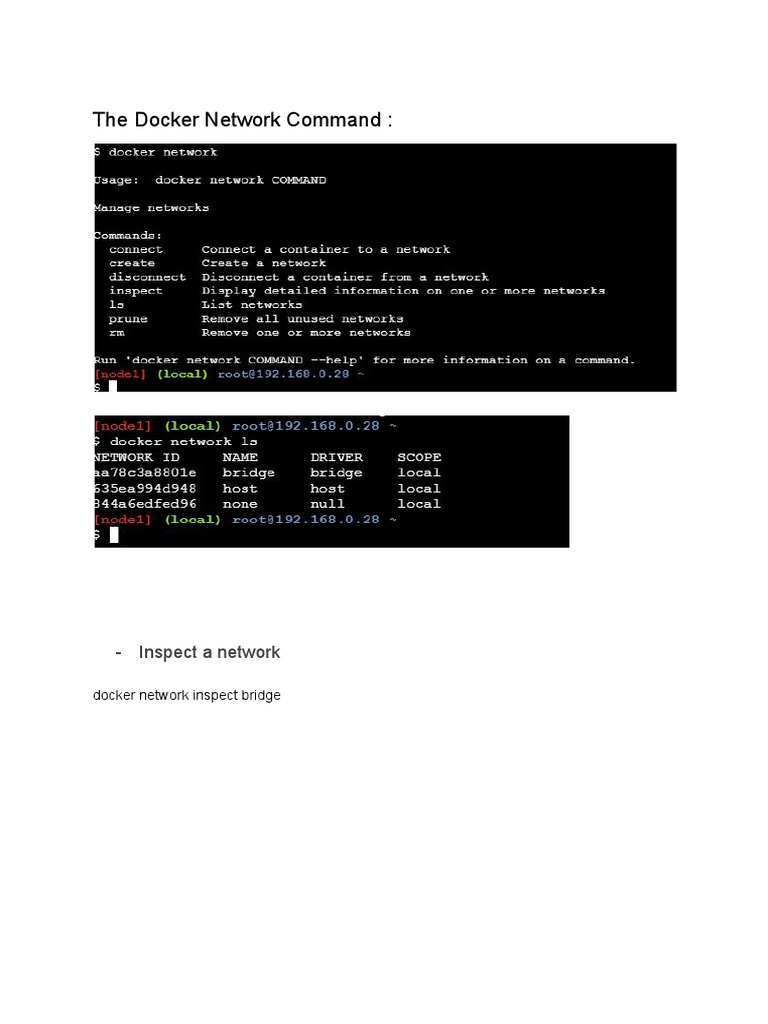Click the cursor block in the first terminal
768x1024 pixels.
click(113, 386)
